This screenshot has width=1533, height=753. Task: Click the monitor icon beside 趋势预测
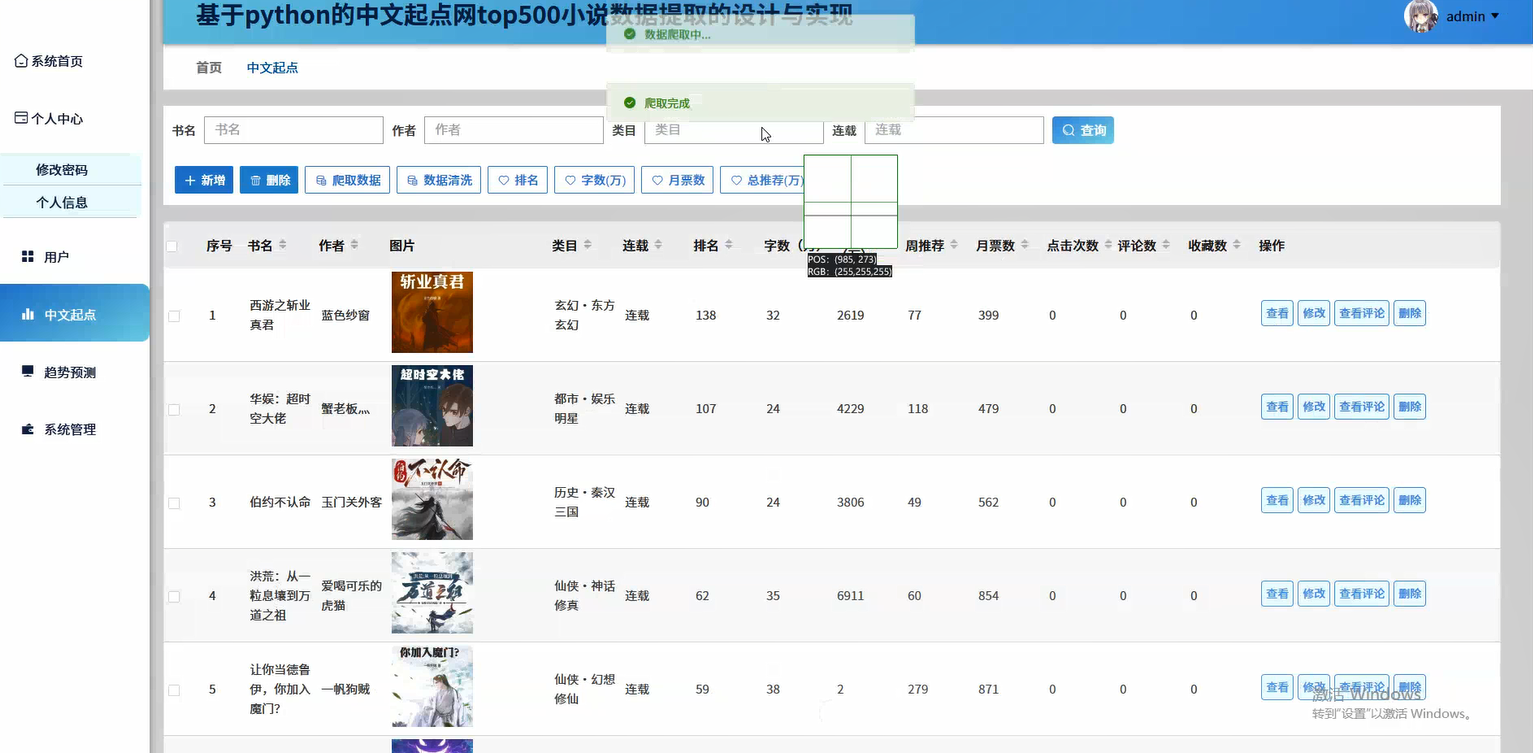coord(28,371)
